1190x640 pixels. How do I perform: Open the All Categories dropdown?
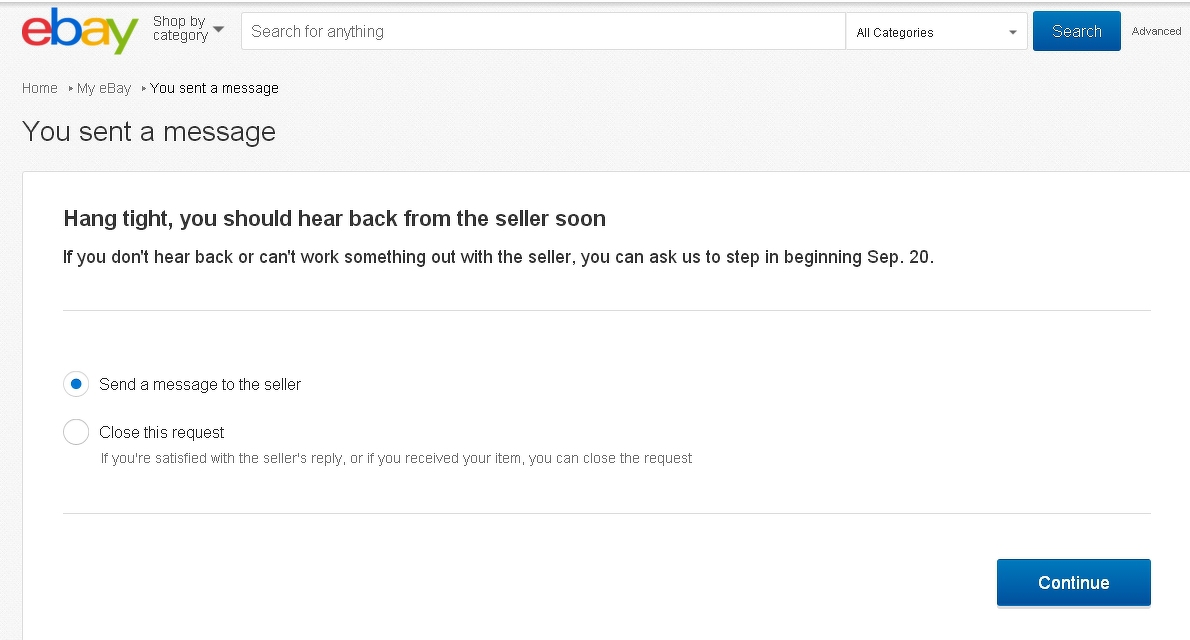935,32
